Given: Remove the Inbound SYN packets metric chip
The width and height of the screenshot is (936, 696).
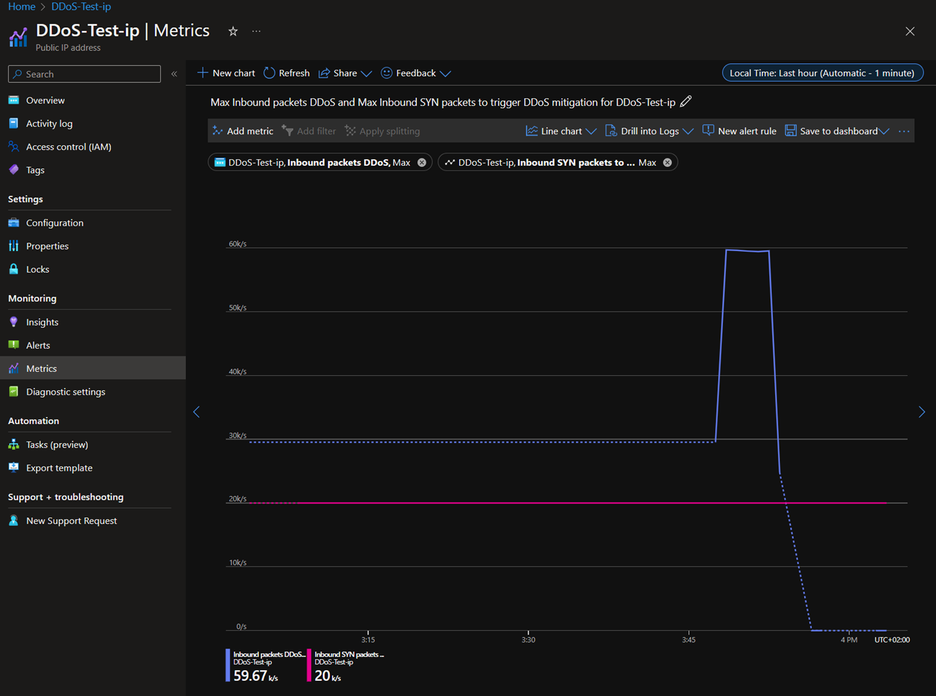Looking at the screenshot, I should (667, 162).
